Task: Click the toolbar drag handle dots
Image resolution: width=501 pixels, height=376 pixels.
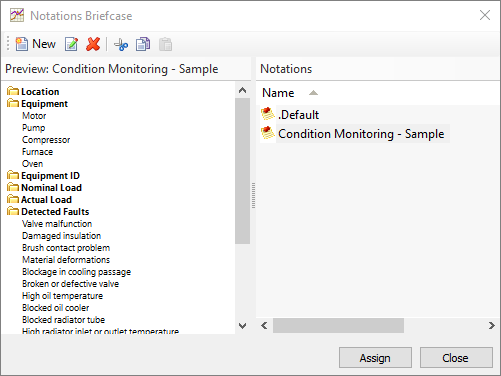Action: point(8,44)
